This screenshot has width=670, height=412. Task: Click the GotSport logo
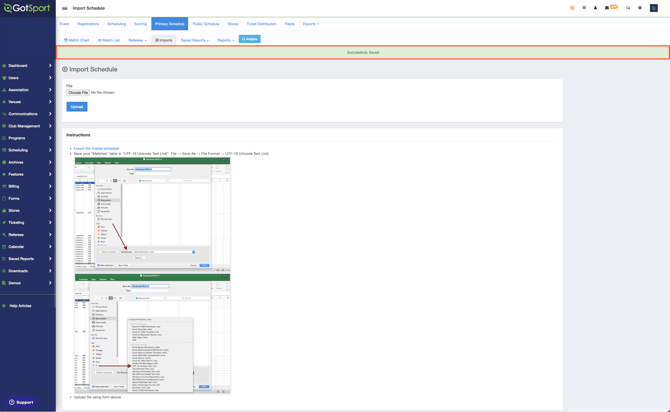(x=25, y=8)
